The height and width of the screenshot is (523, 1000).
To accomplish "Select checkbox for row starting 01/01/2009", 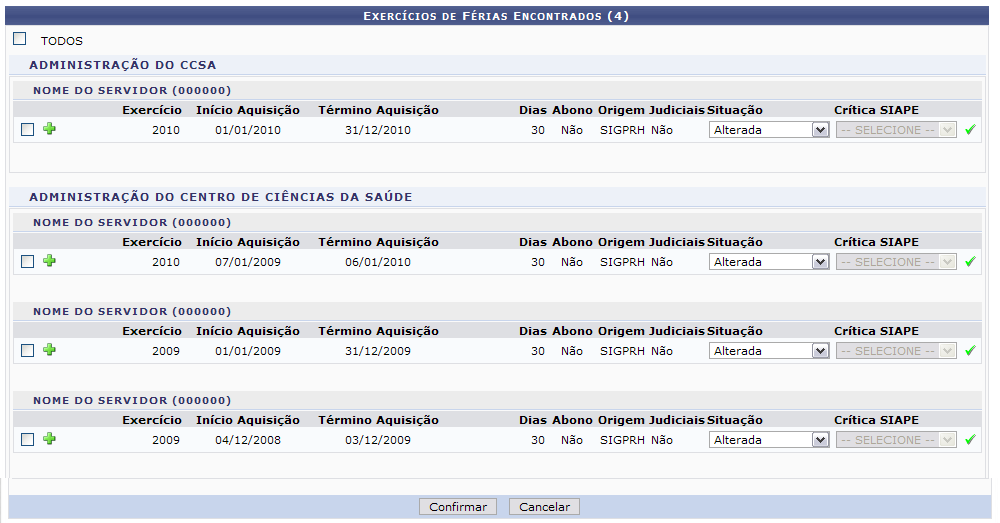I will tap(28, 351).
